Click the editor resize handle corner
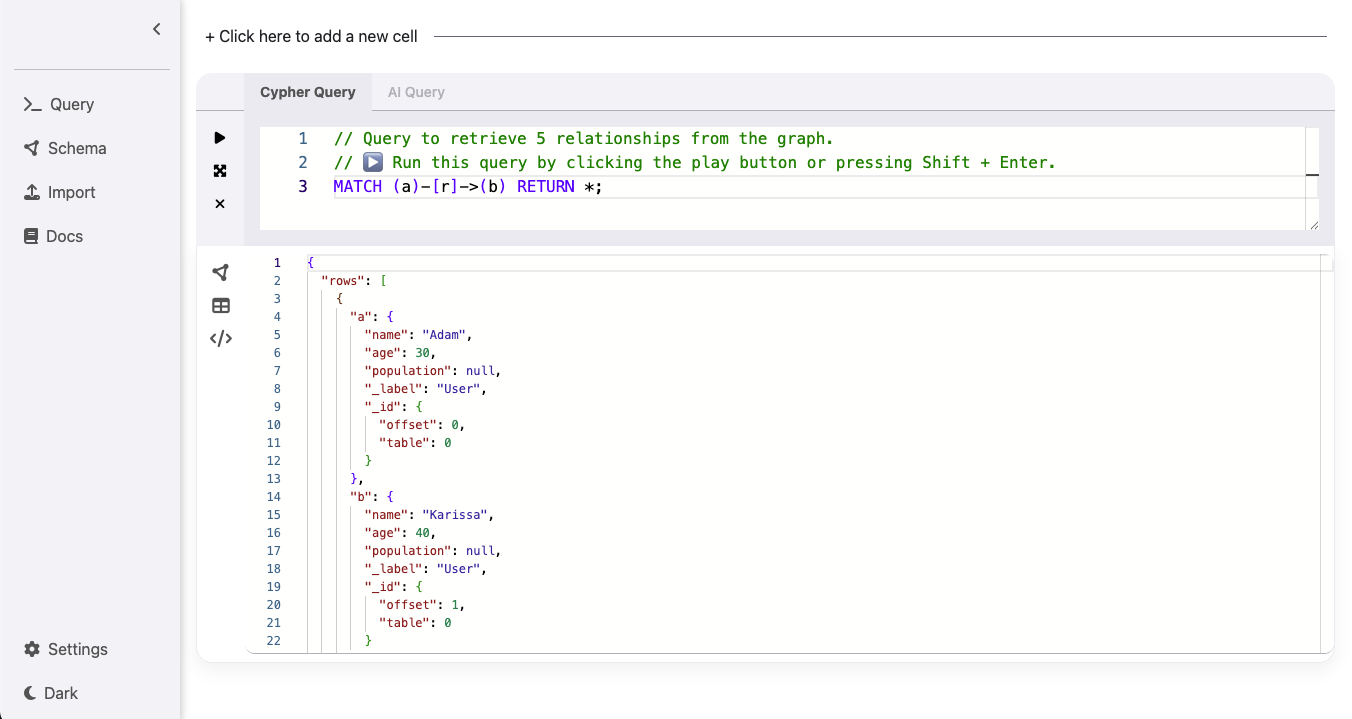The height and width of the screenshot is (719, 1352). (x=1313, y=225)
